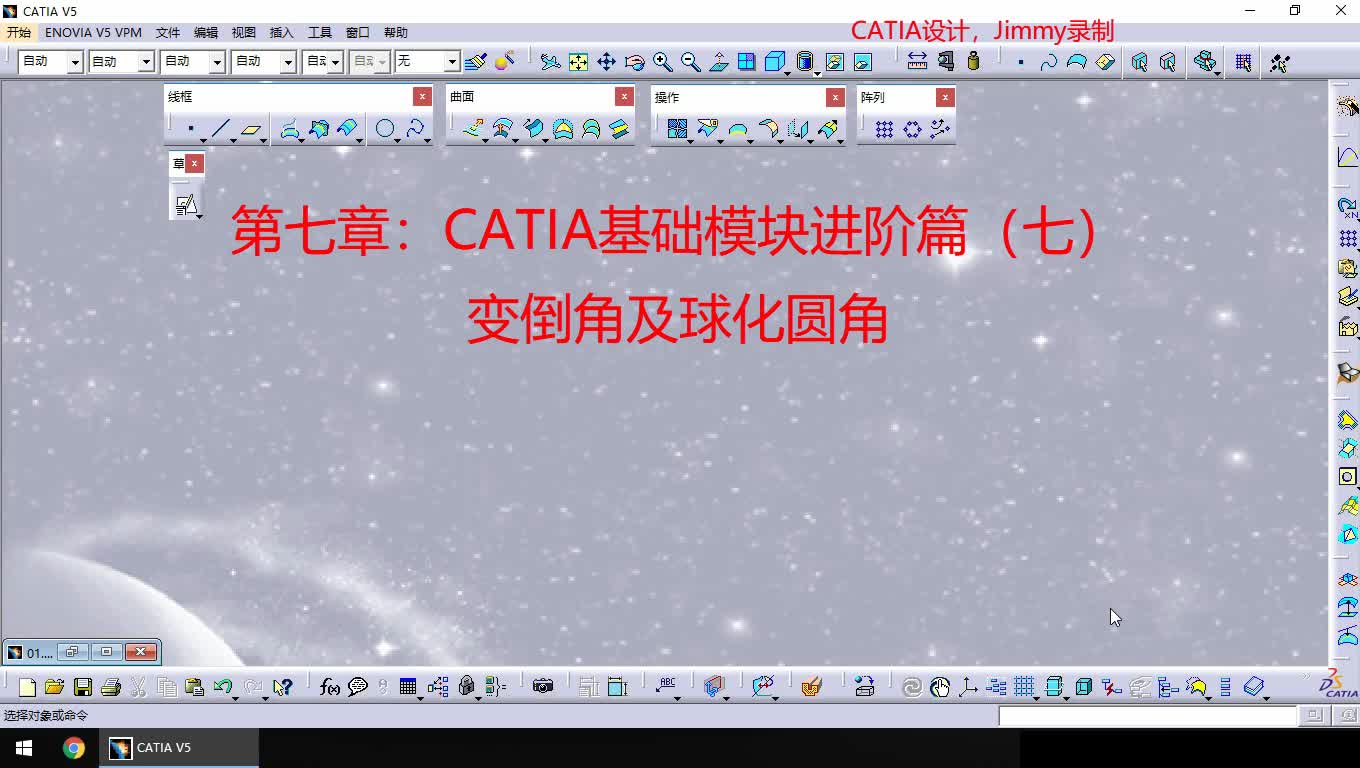Click the Windows Start button

[24, 748]
